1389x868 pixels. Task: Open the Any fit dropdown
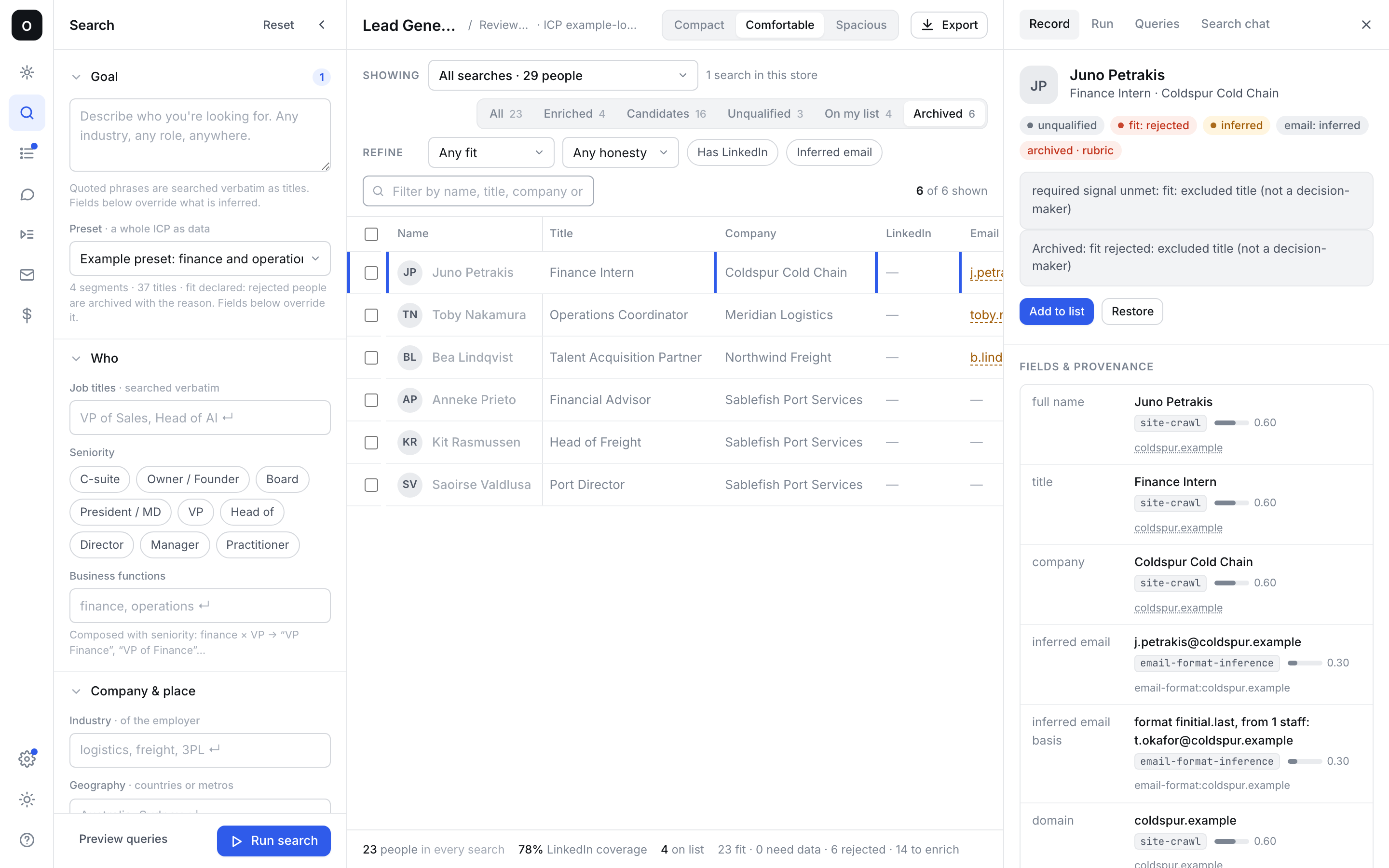pos(491,153)
